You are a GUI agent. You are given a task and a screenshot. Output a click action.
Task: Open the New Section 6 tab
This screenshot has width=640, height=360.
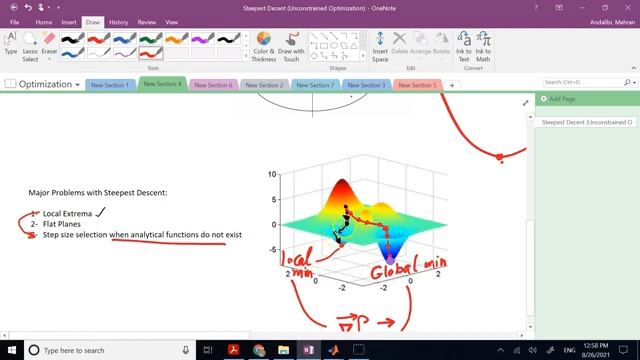click(x=213, y=85)
